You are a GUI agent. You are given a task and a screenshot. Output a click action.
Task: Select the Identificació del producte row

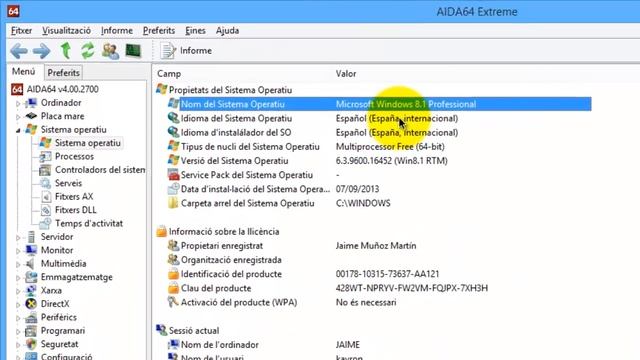coord(380,274)
